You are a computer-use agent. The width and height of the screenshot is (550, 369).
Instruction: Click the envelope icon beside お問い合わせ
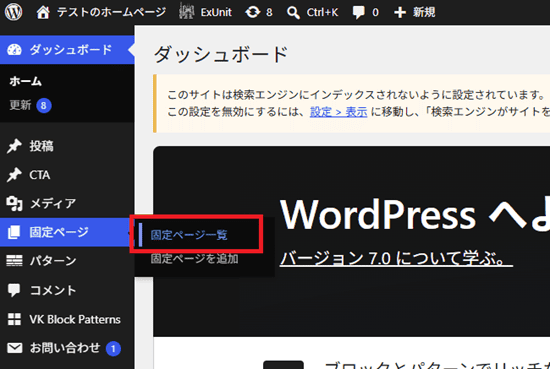[14, 348]
